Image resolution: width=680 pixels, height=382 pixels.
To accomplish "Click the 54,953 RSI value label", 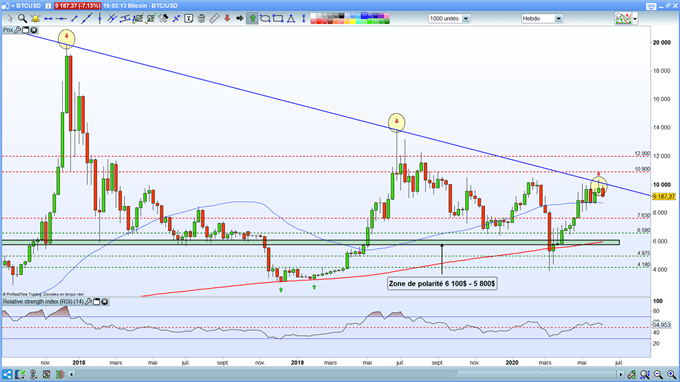I will (662, 324).
